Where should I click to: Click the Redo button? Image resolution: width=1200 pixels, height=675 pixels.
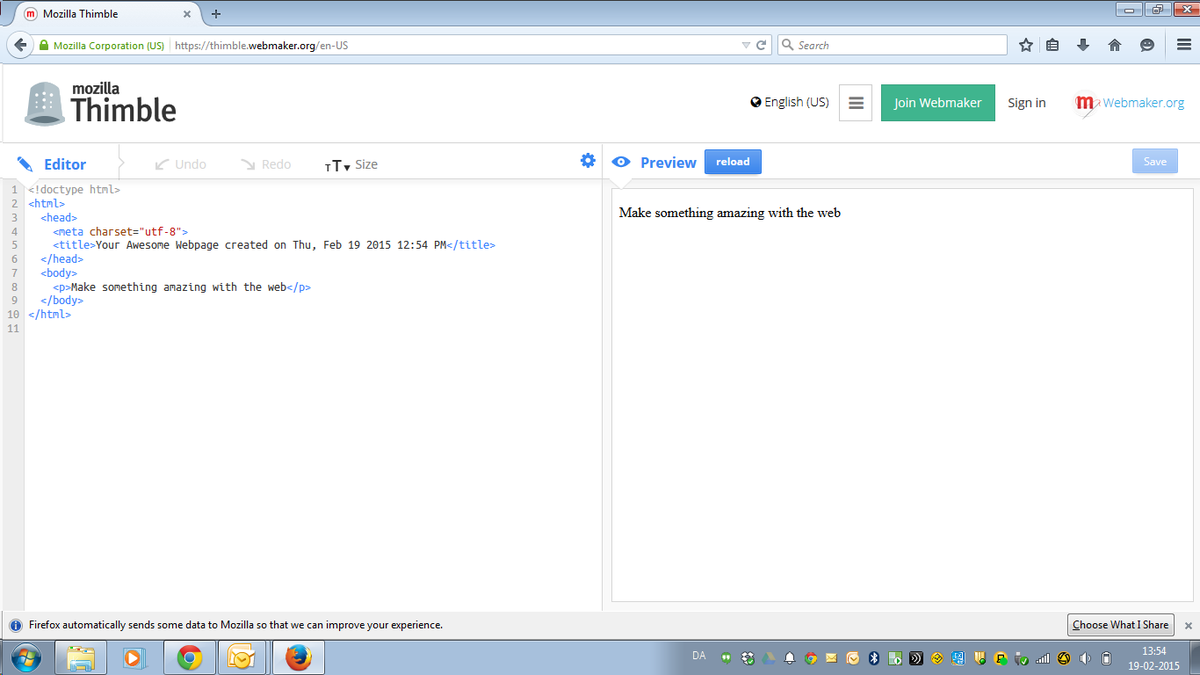point(266,164)
